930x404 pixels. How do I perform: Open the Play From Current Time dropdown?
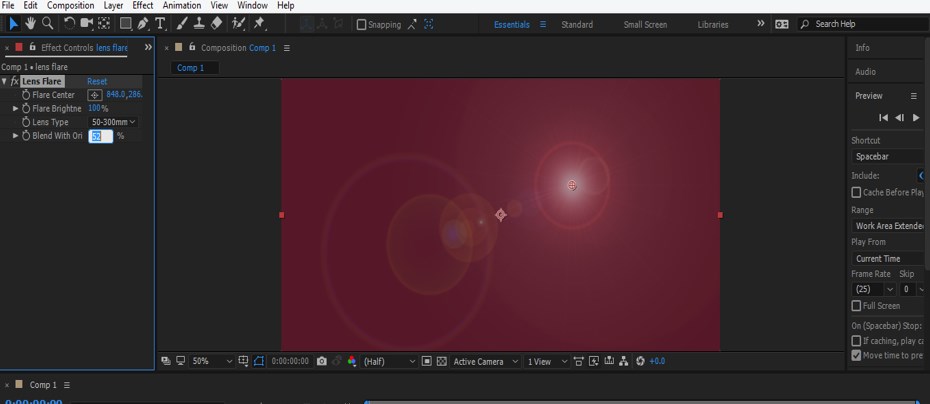point(888,259)
